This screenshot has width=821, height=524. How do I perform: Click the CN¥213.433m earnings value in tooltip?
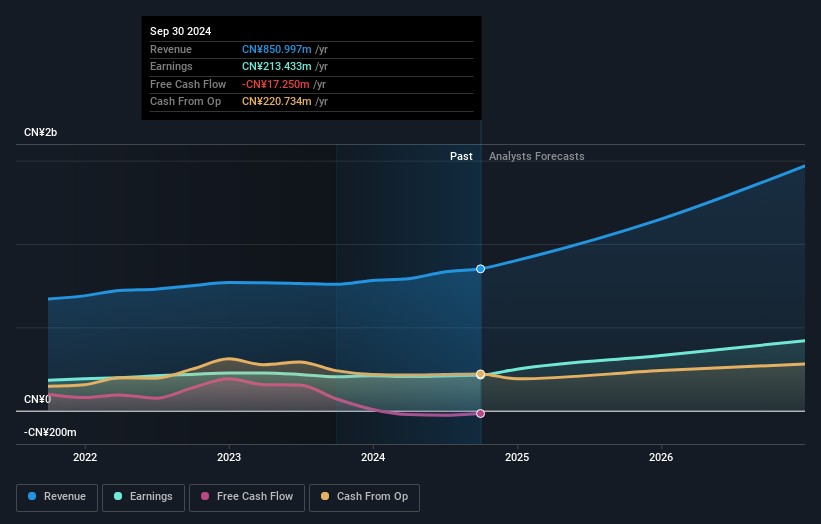point(276,67)
